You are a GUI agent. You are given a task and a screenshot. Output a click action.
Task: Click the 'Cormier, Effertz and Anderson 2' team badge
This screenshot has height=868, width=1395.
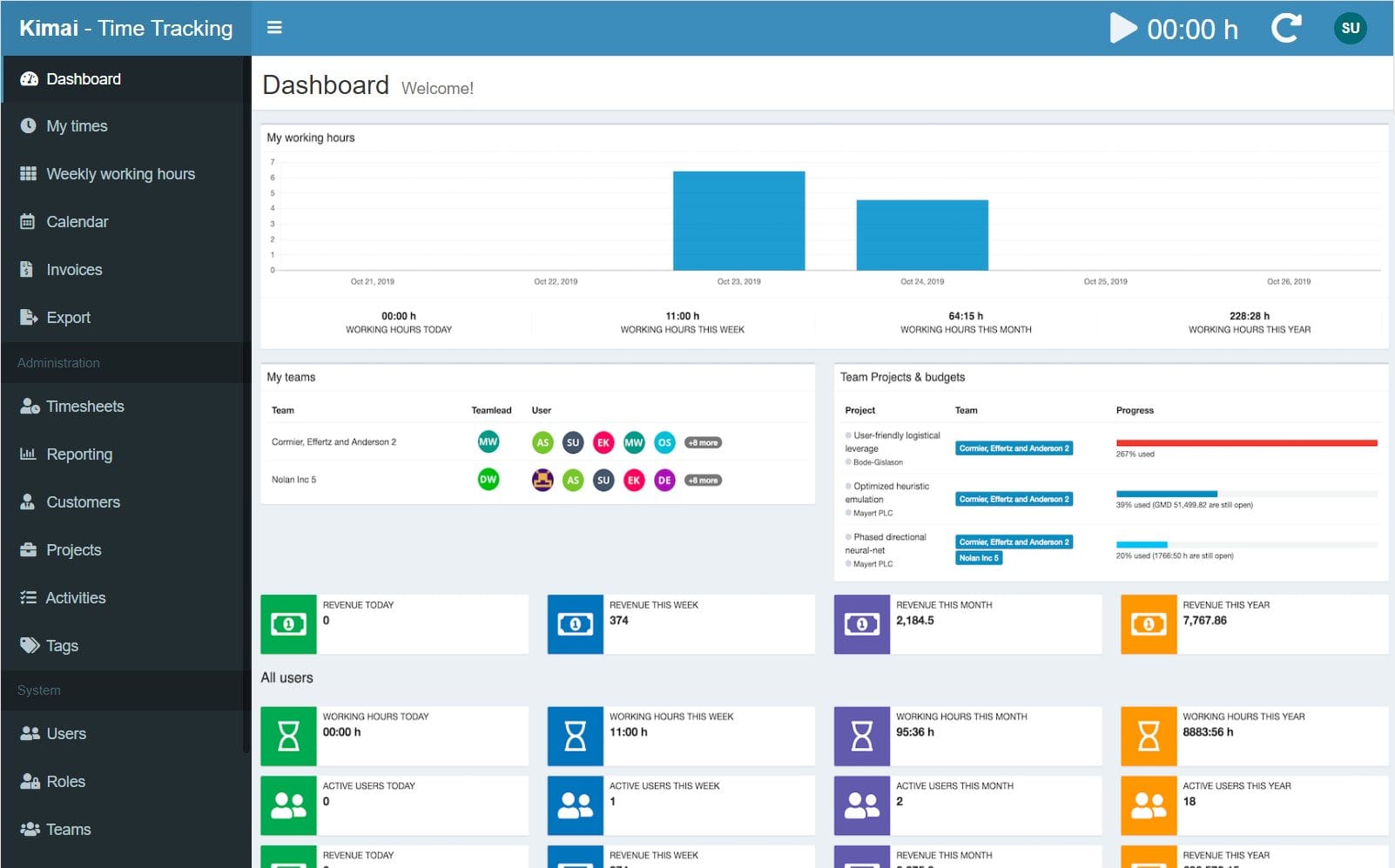[x=1014, y=448]
